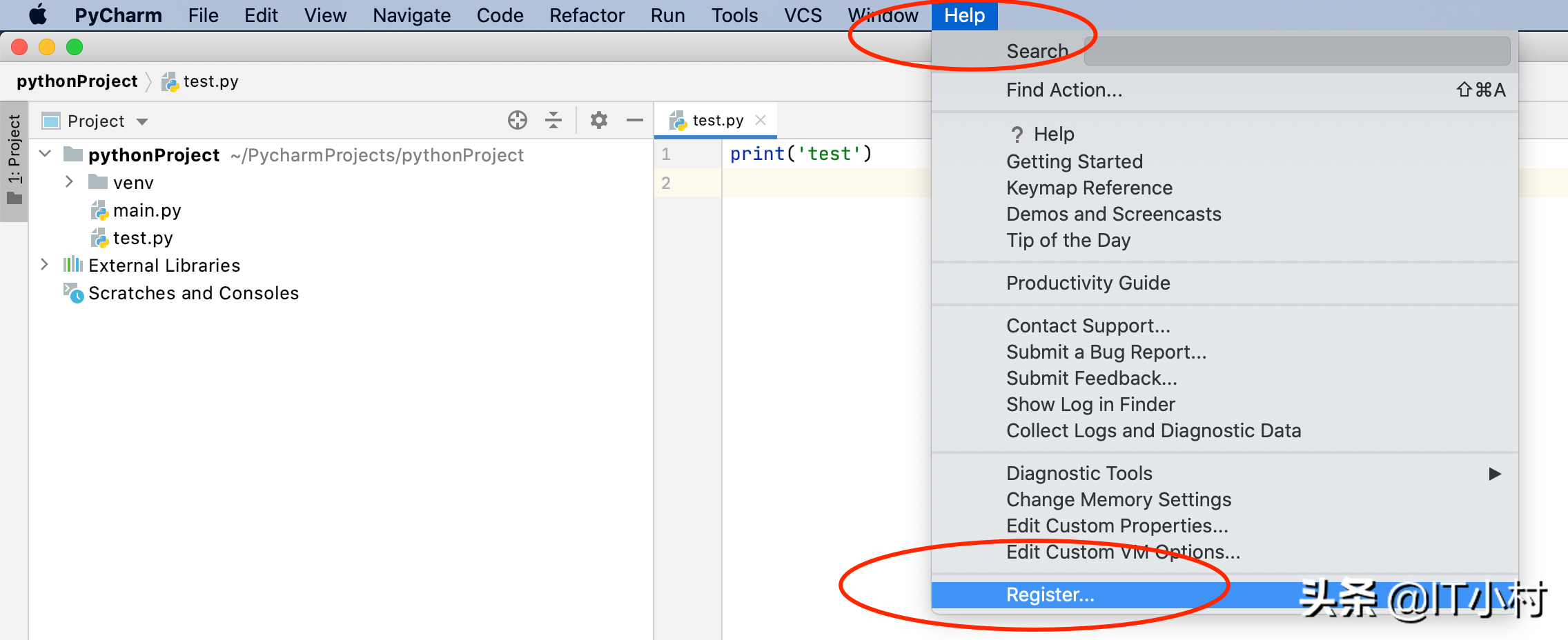
Task: Open the Window menu
Action: tap(883, 14)
